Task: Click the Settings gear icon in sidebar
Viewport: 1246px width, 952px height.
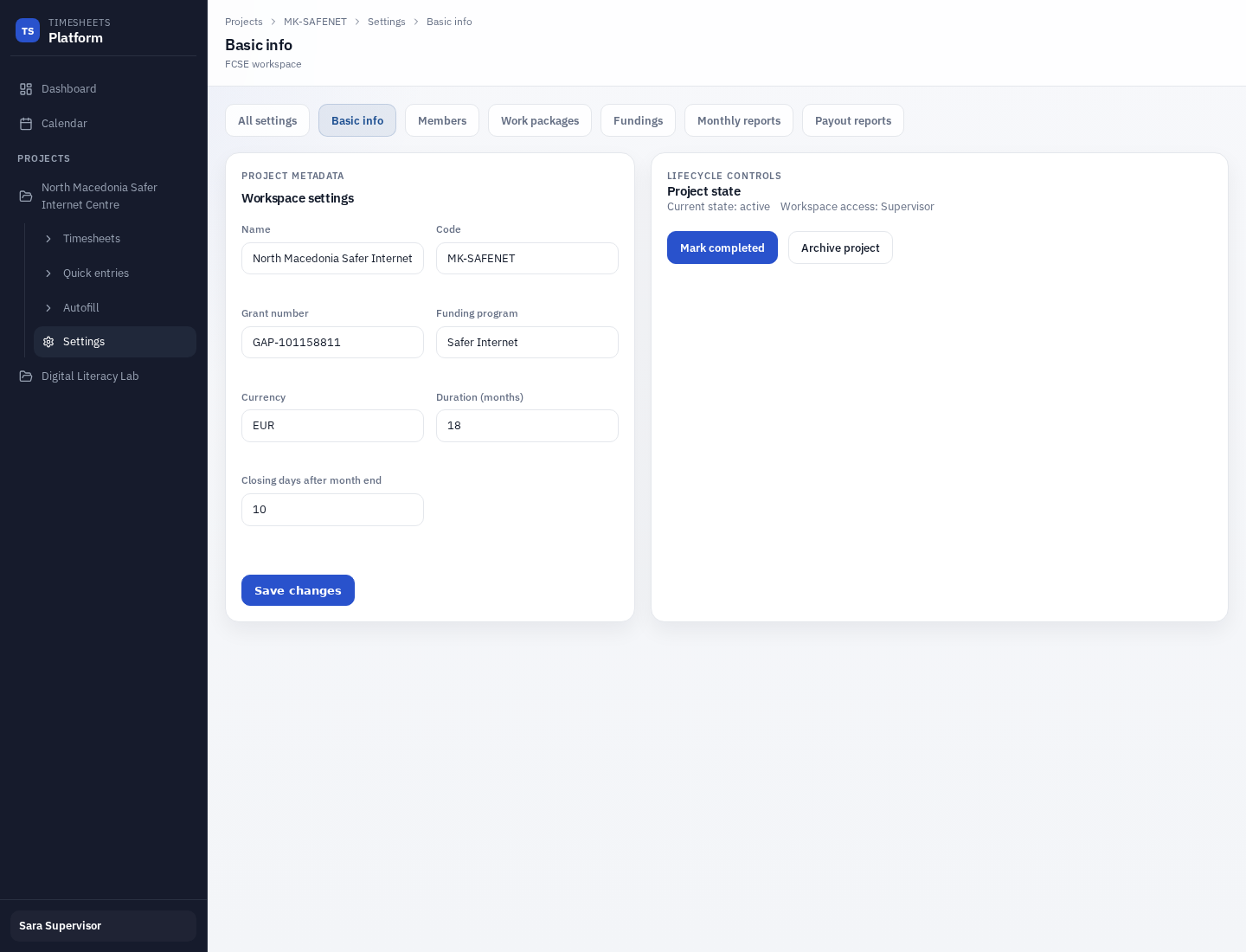Action: pos(49,342)
